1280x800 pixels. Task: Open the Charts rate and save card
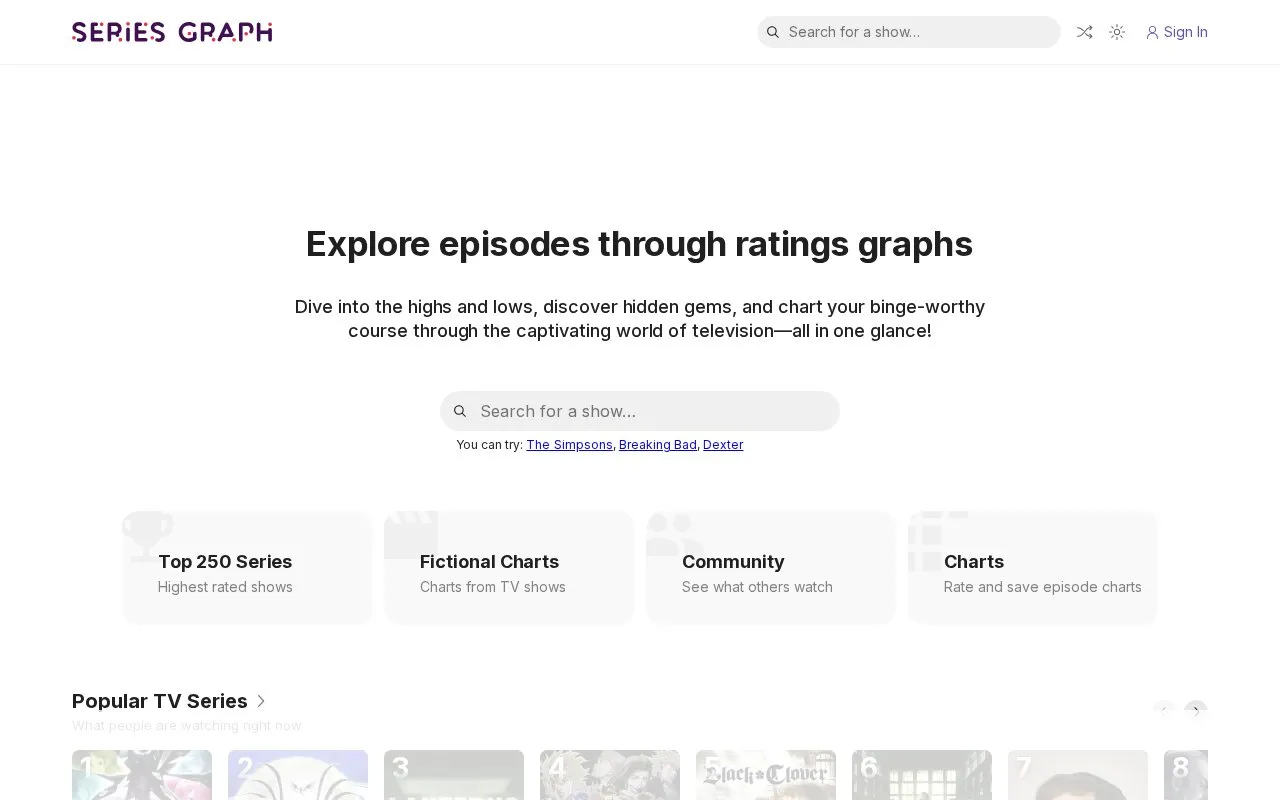(1033, 567)
